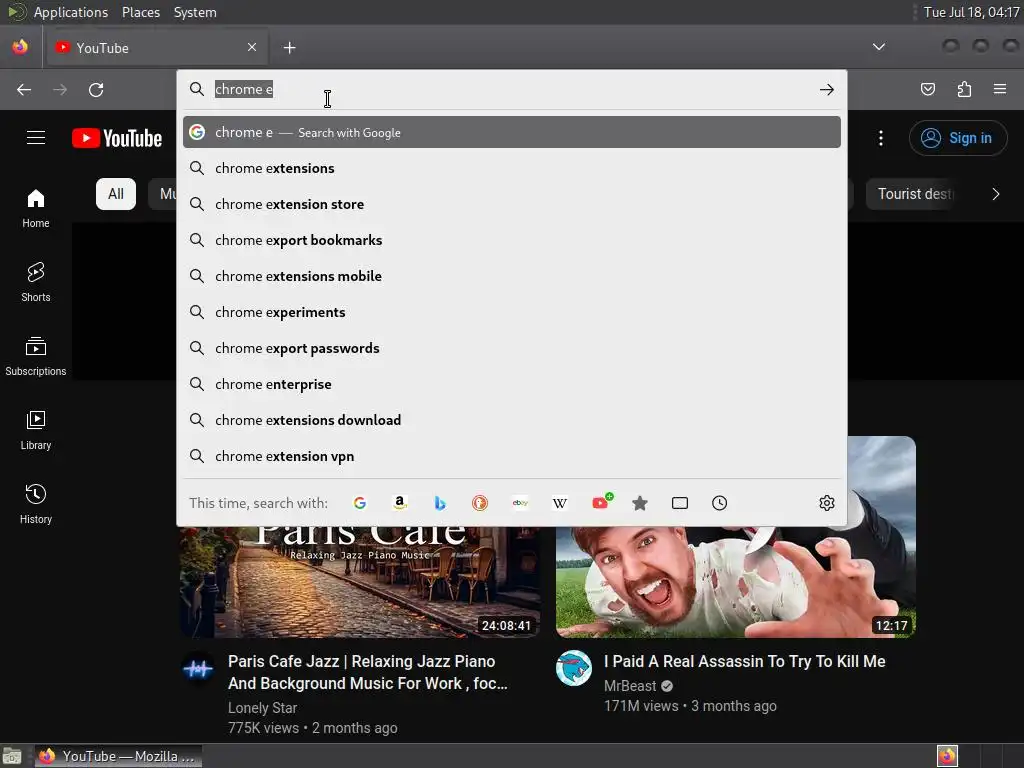Add YouTube search engine icon
This screenshot has height=768, width=1024.
pyautogui.click(x=601, y=502)
